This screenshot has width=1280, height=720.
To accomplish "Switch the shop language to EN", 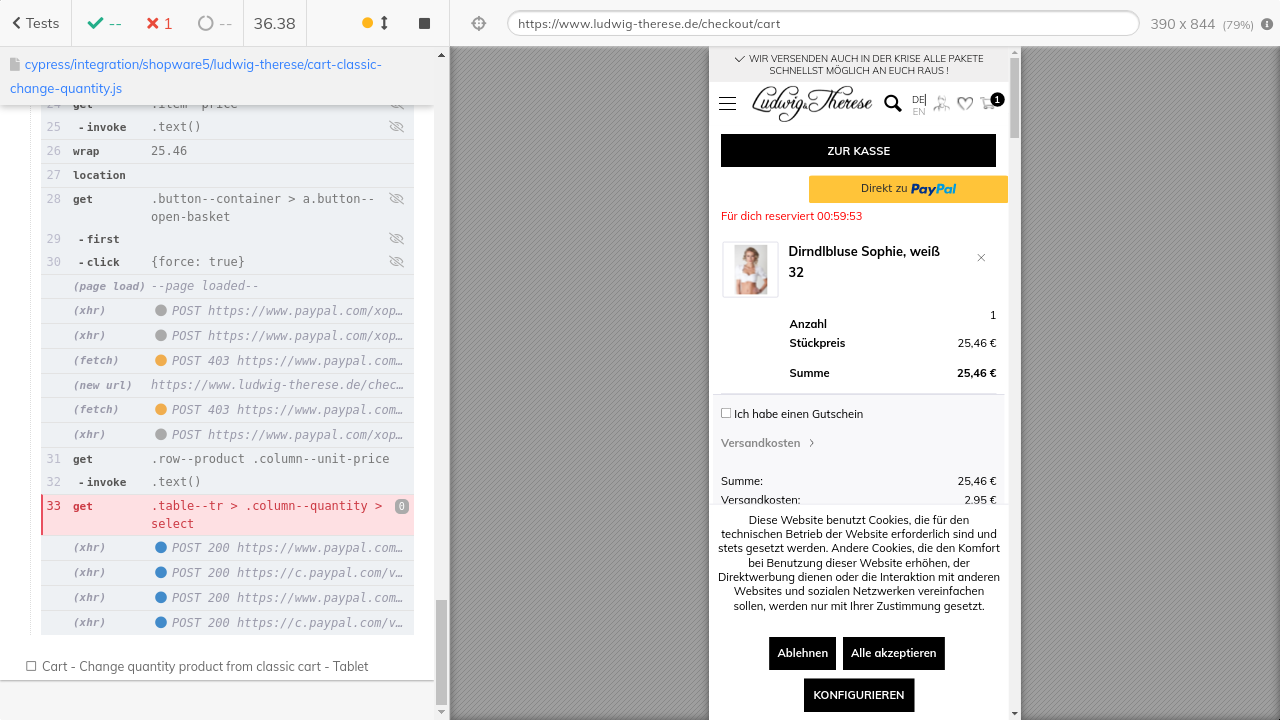I will tap(918, 112).
